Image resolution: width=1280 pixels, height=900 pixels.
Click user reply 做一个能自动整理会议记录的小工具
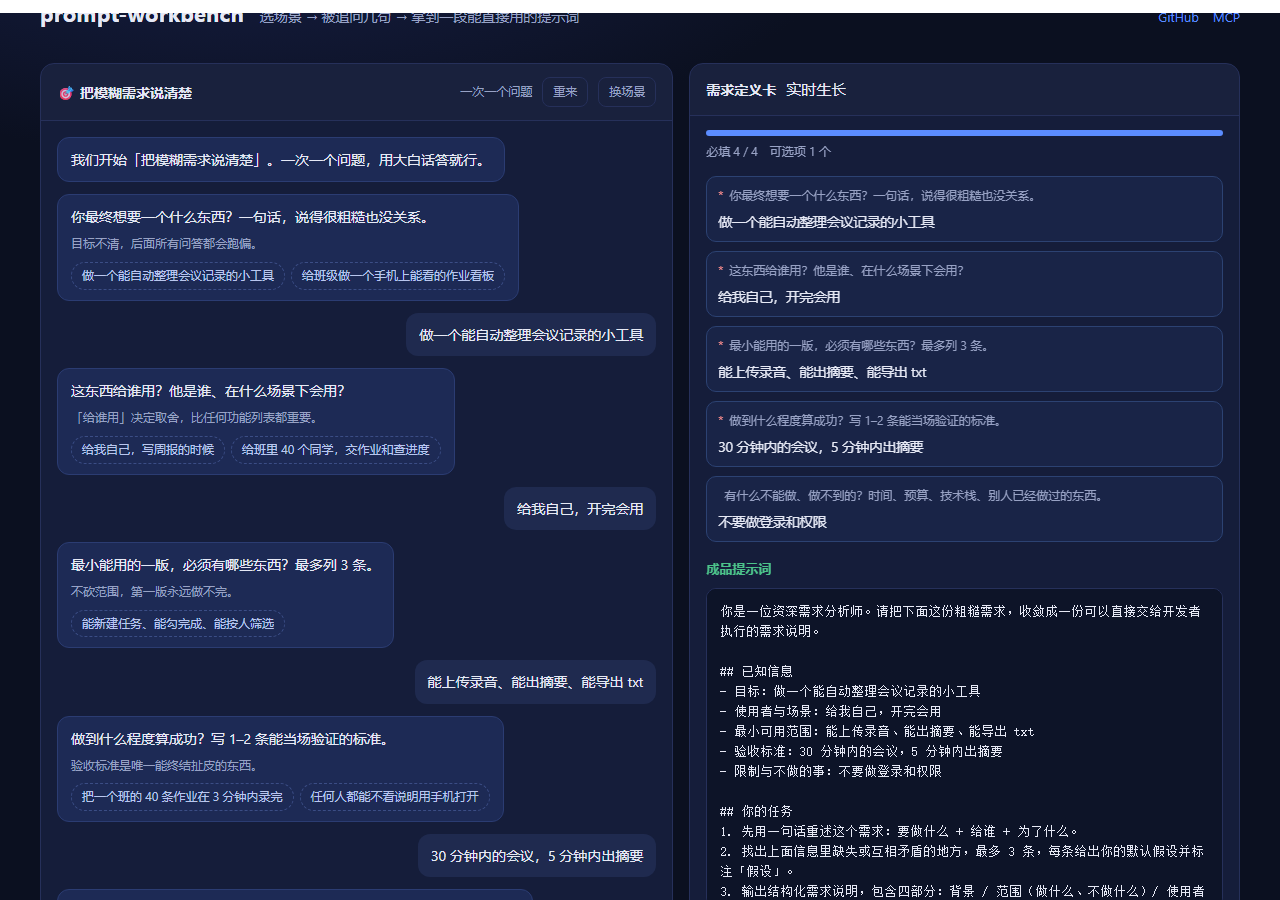click(x=531, y=335)
